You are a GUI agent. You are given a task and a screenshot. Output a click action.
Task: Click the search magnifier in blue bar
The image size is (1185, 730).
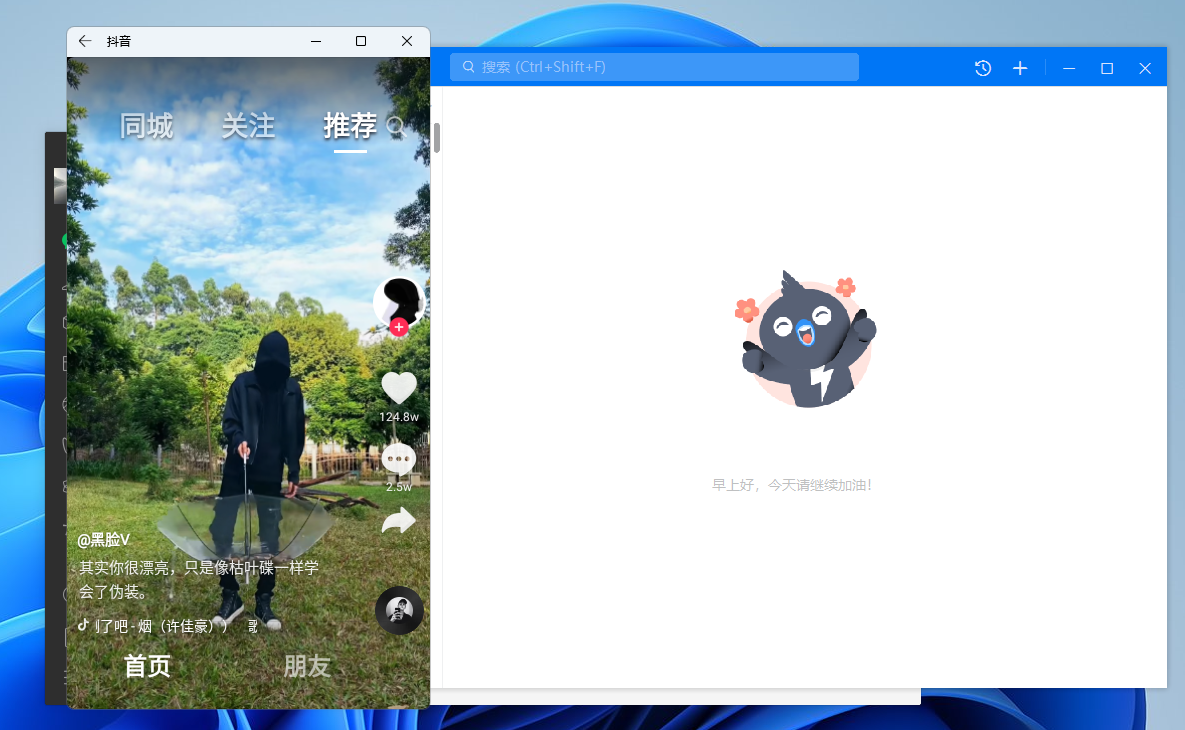click(469, 67)
